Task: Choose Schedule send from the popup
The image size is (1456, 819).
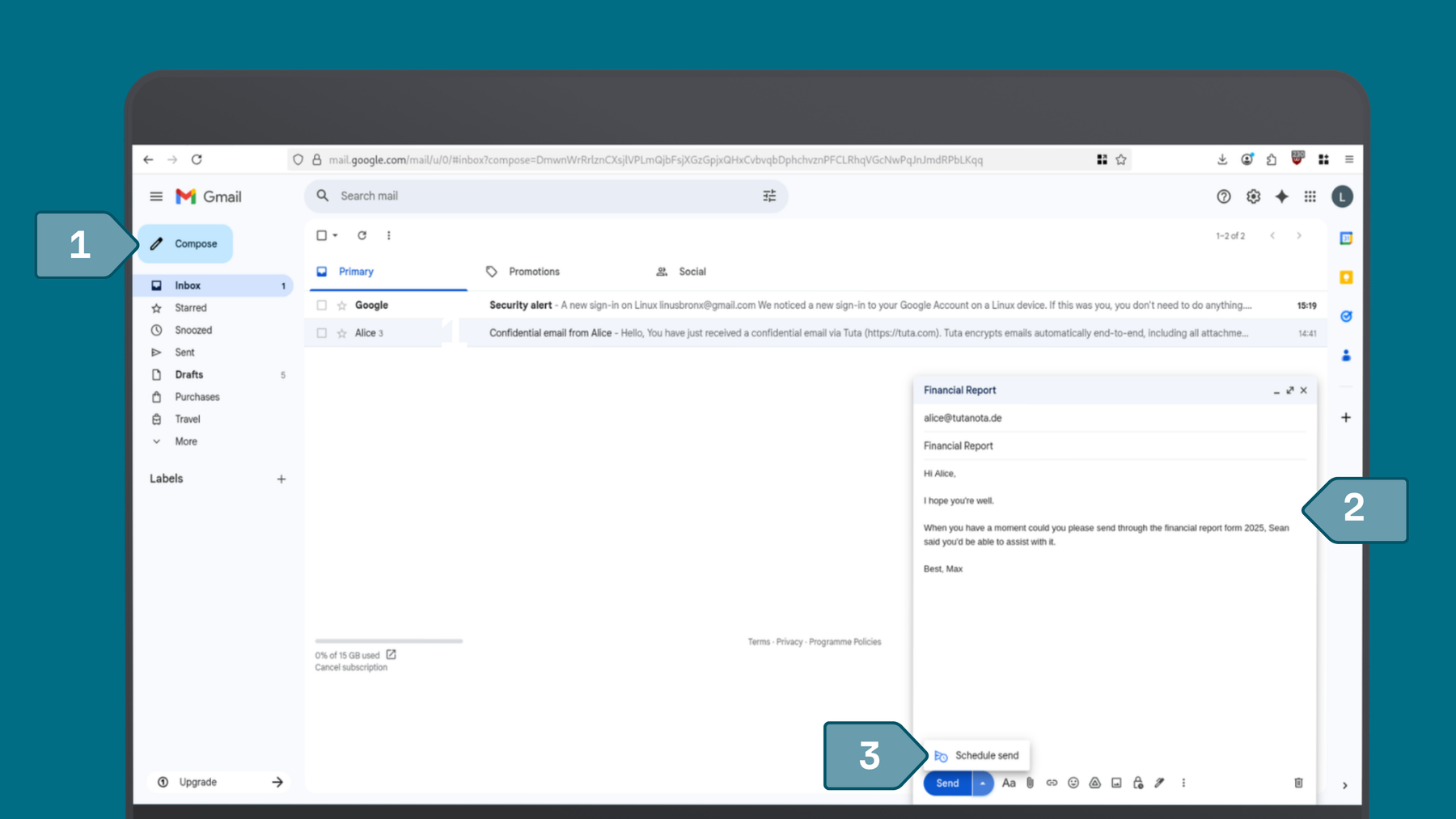Action: (987, 754)
